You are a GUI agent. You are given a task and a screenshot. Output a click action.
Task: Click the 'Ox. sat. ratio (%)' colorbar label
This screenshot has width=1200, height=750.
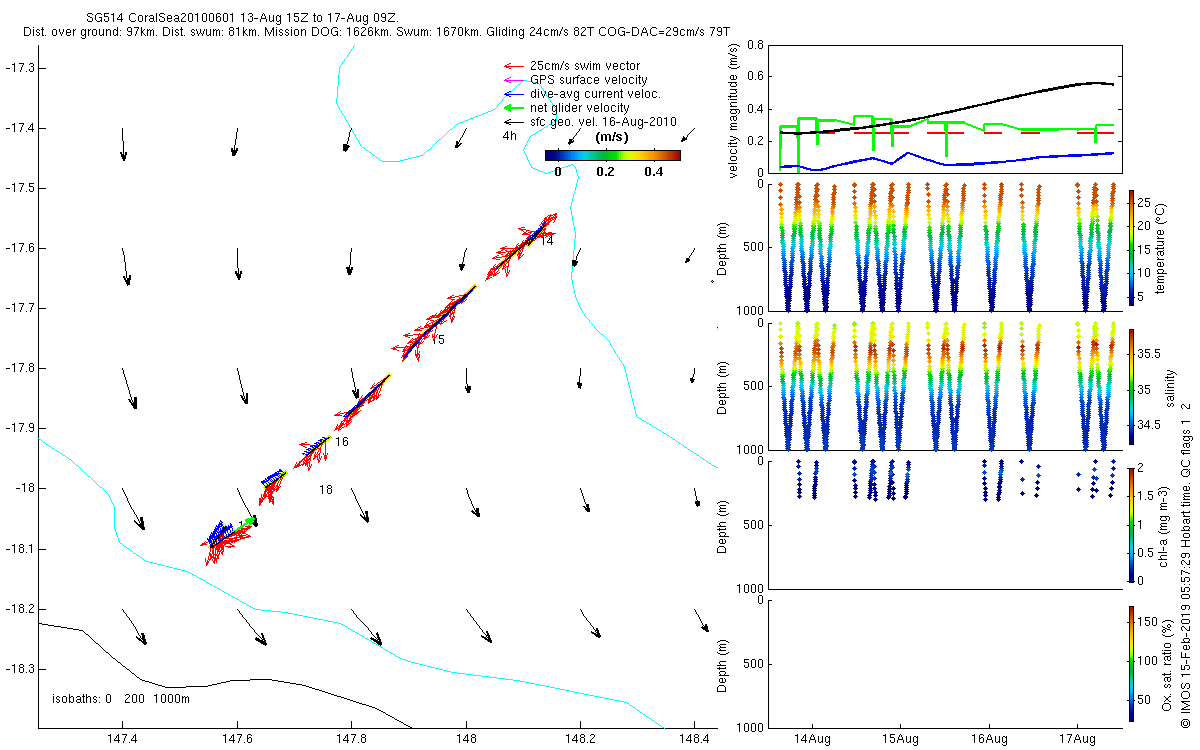[x=1167, y=663]
